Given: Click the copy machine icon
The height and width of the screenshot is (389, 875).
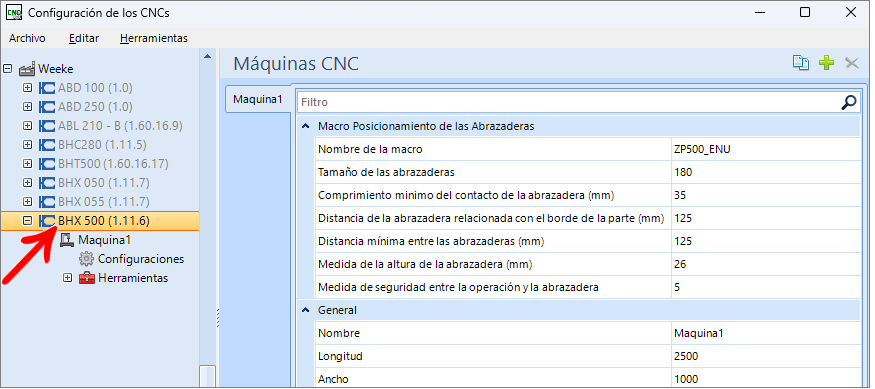Looking at the screenshot, I should coord(801,63).
